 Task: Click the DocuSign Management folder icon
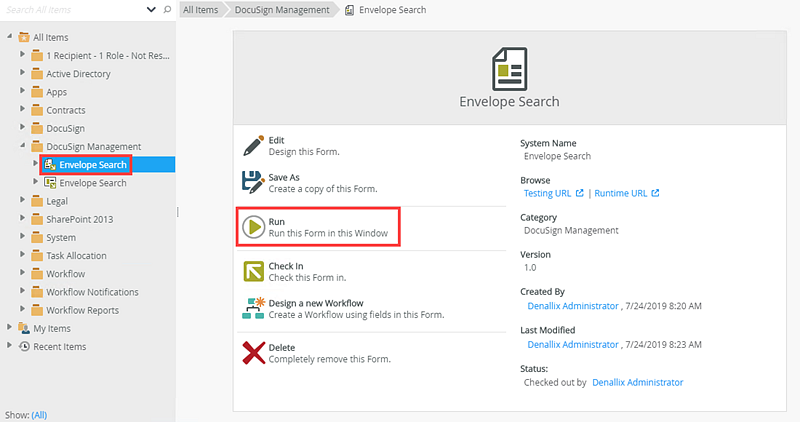tap(37, 147)
